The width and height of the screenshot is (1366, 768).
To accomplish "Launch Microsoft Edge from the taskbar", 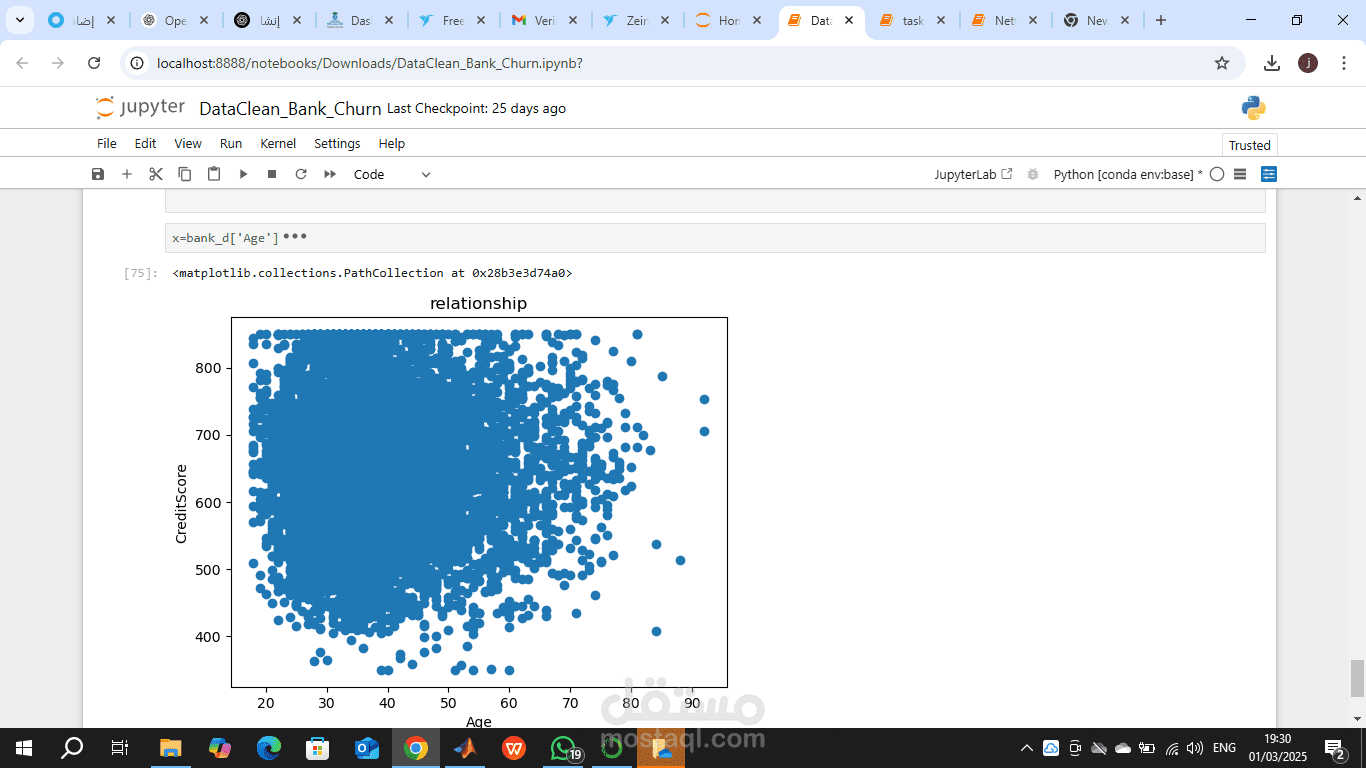I will pos(269,748).
